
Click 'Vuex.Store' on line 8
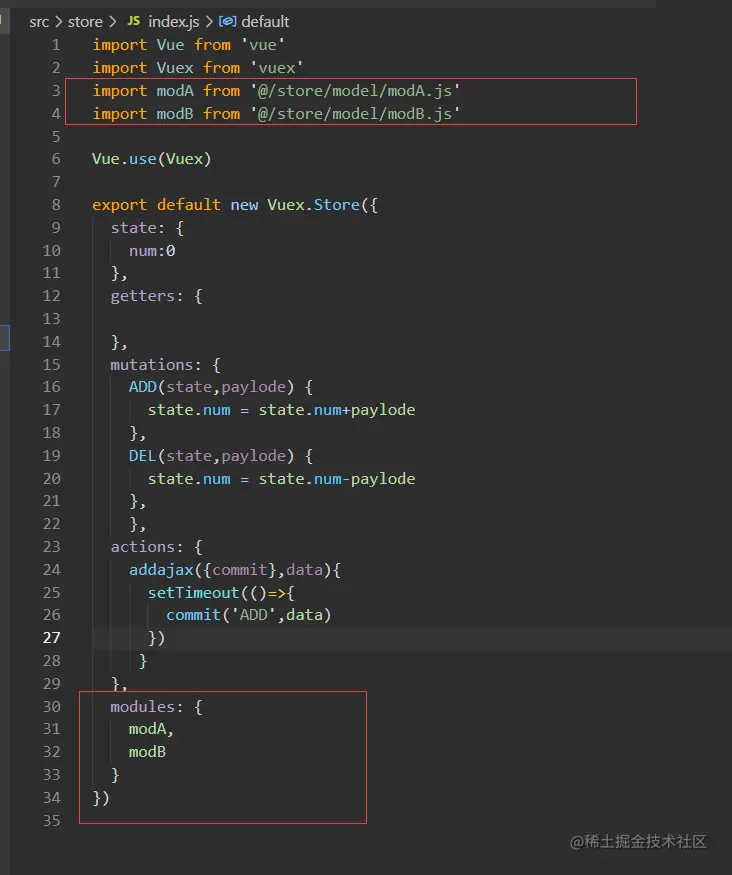click(314, 205)
